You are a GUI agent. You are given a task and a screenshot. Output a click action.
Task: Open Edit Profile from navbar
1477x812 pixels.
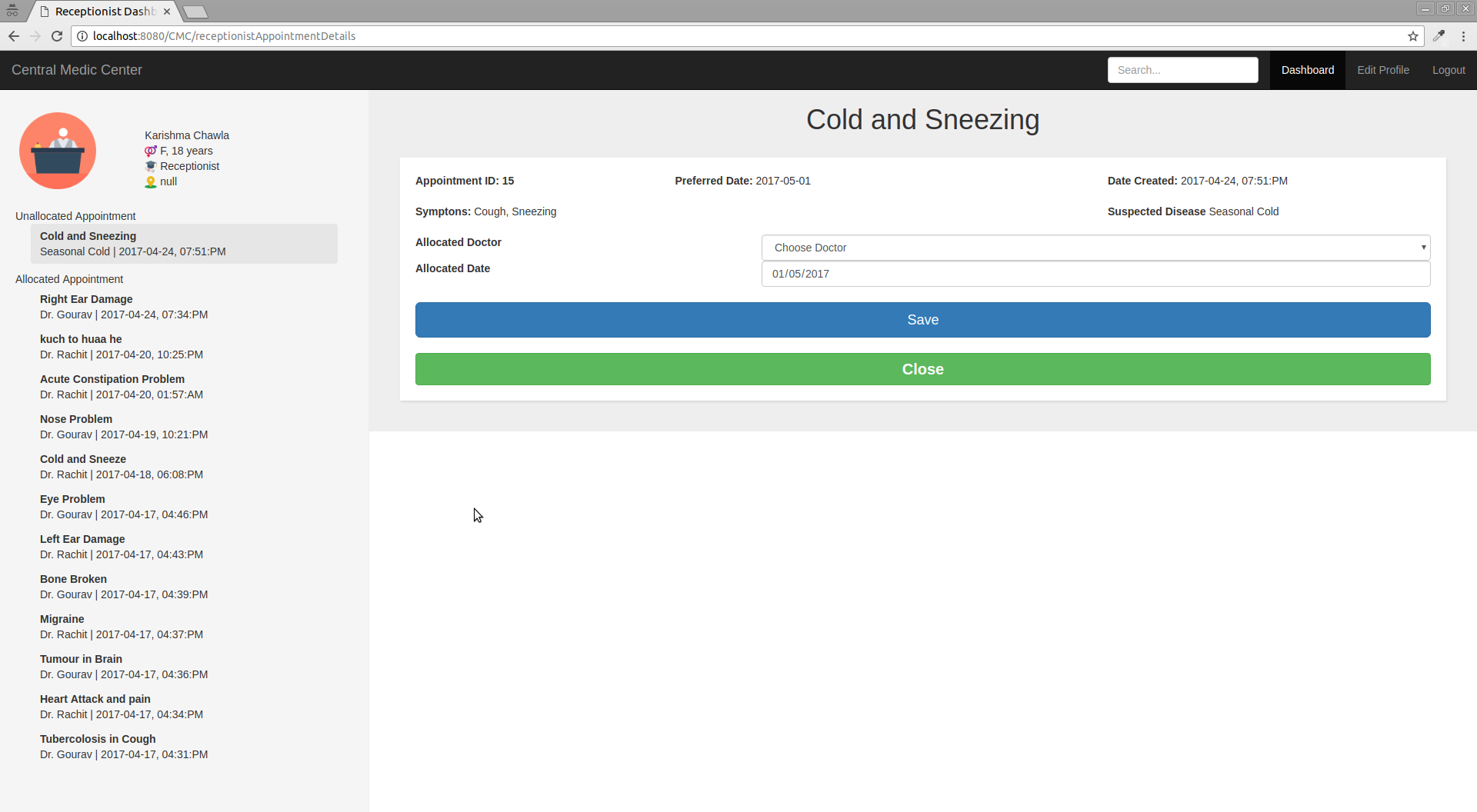pyautogui.click(x=1382, y=70)
